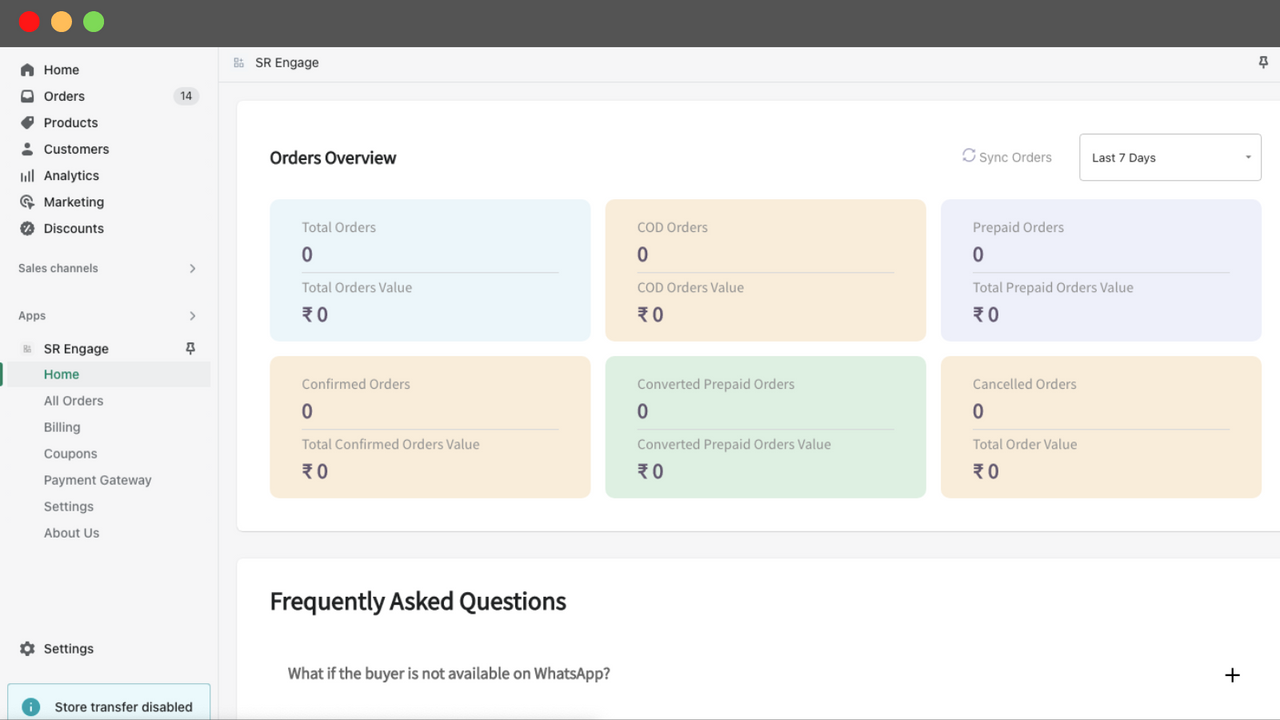Click the plus icon on WhatsApp FAQ
The width and height of the screenshot is (1280, 720).
1232,675
